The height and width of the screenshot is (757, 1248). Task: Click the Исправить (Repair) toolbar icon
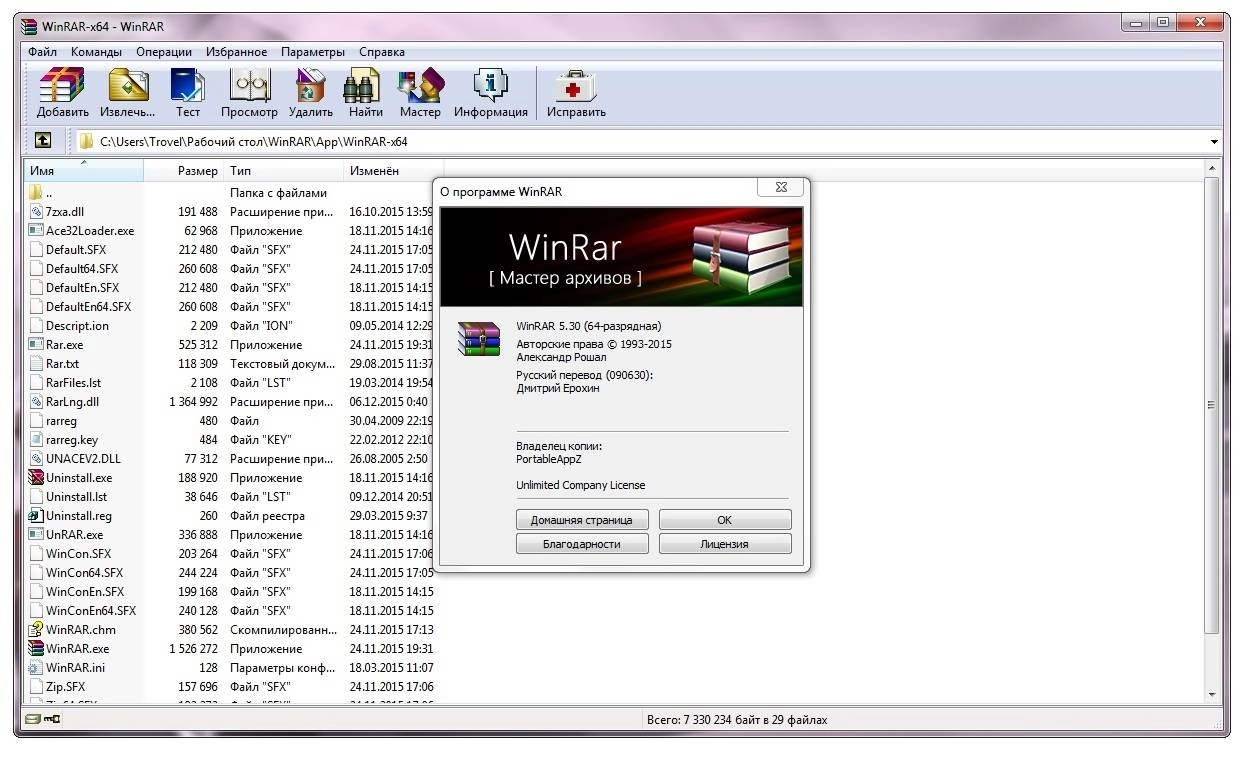pos(576,85)
